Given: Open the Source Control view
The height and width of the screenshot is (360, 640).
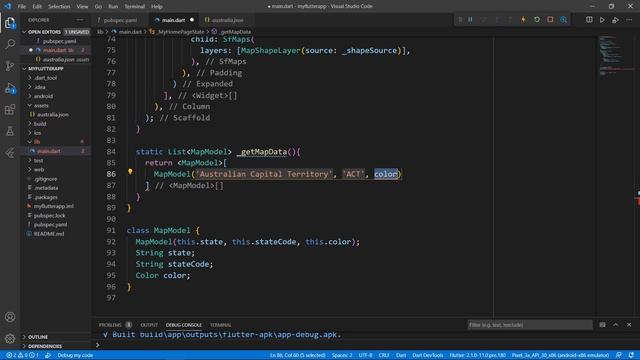Looking at the screenshot, I should tap(10, 66).
